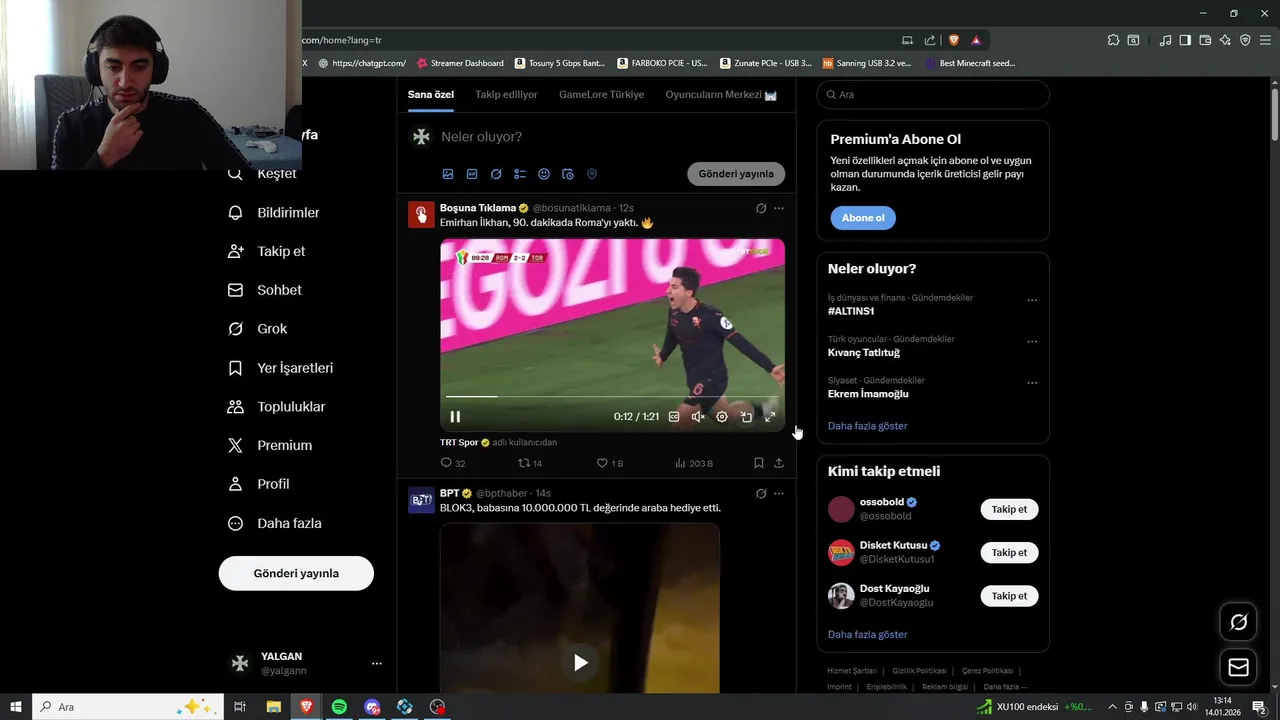Follow Disket Kutusu with Takip et
The width and height of the screenshot is (1280, 720).
(1009, 552)
